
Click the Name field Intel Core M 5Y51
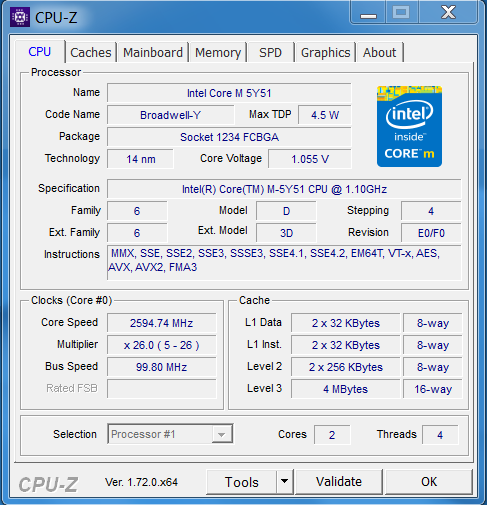coord(229,93)
